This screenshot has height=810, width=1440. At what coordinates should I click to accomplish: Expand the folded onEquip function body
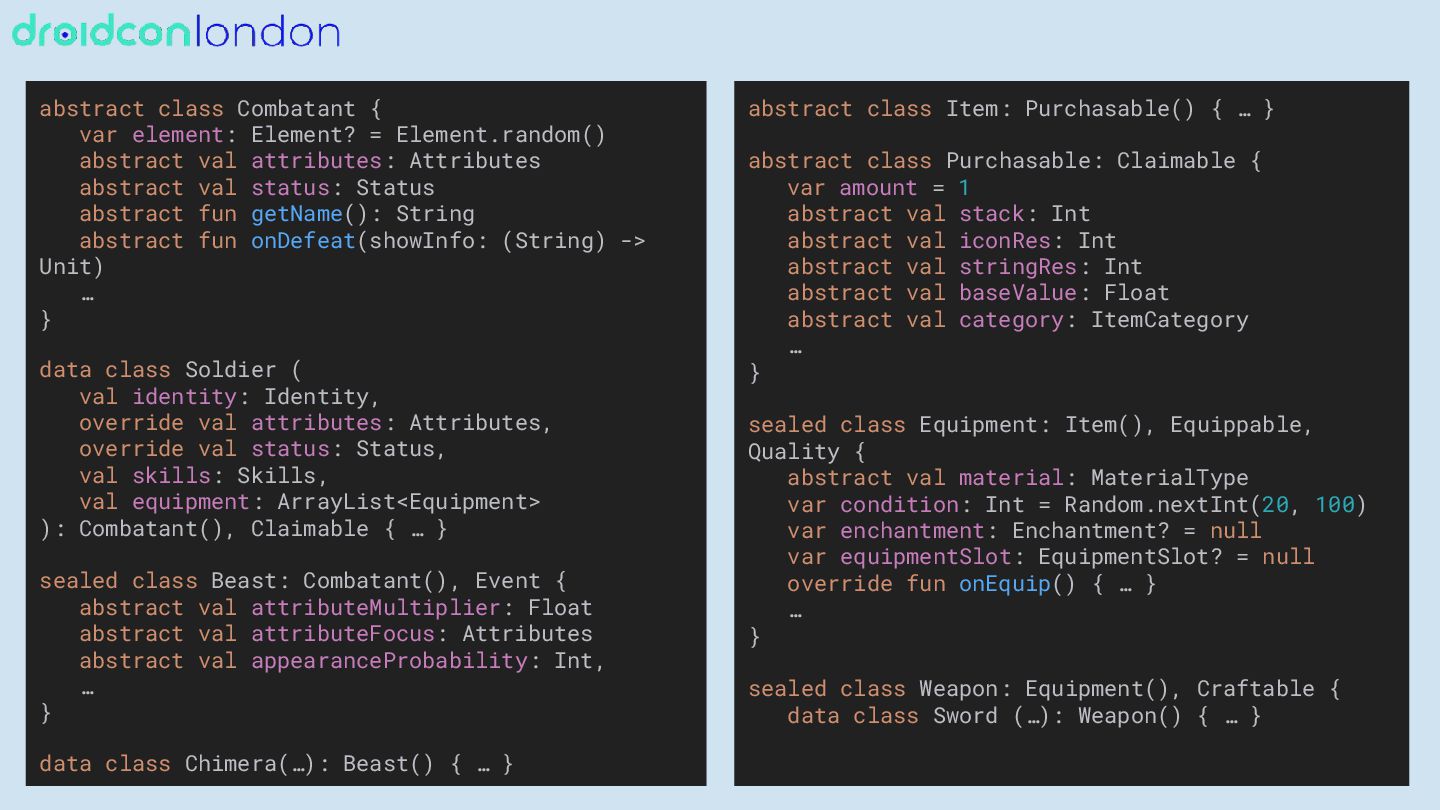(1126, 584)
